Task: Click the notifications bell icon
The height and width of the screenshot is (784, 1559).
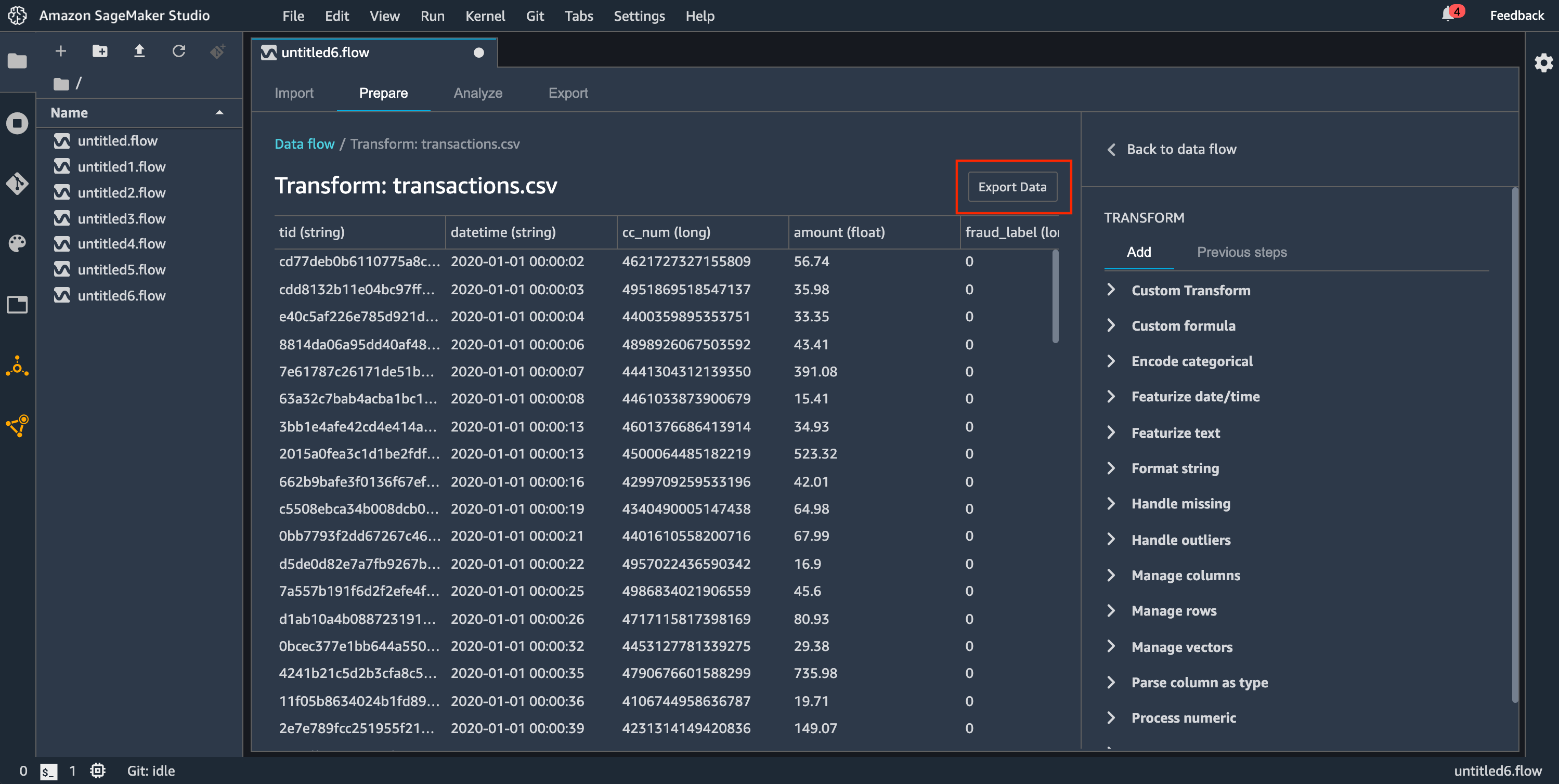Action: coord(1450,15)
